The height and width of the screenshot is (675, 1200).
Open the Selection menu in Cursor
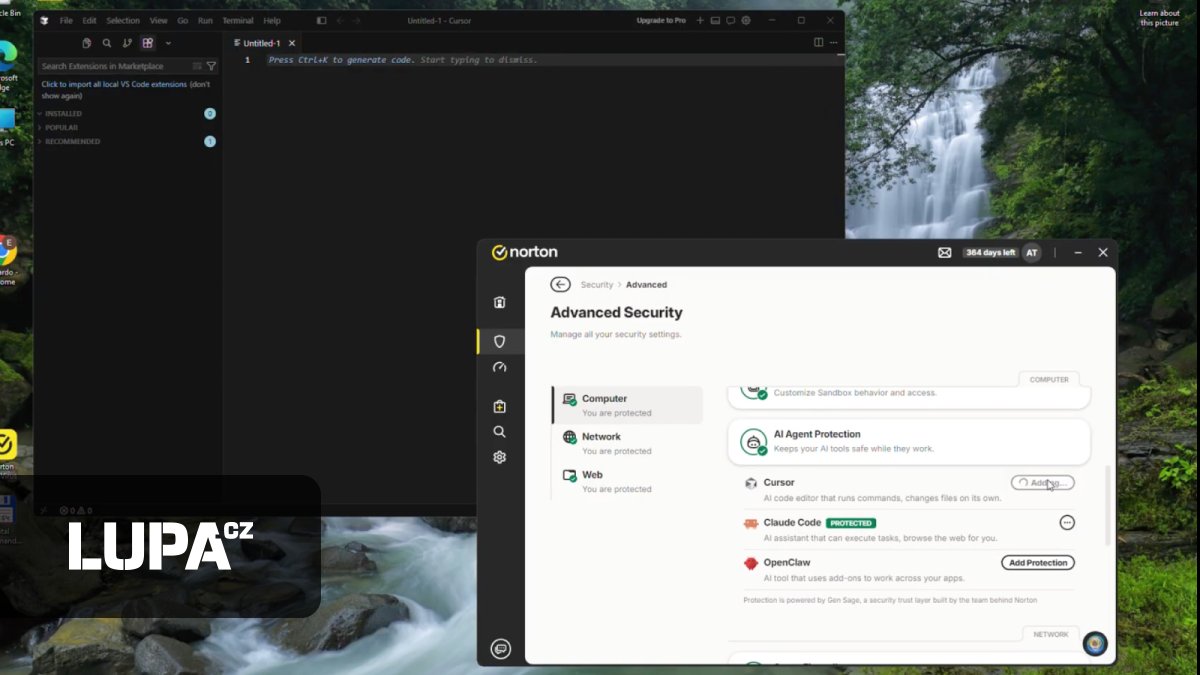[123, 20]
